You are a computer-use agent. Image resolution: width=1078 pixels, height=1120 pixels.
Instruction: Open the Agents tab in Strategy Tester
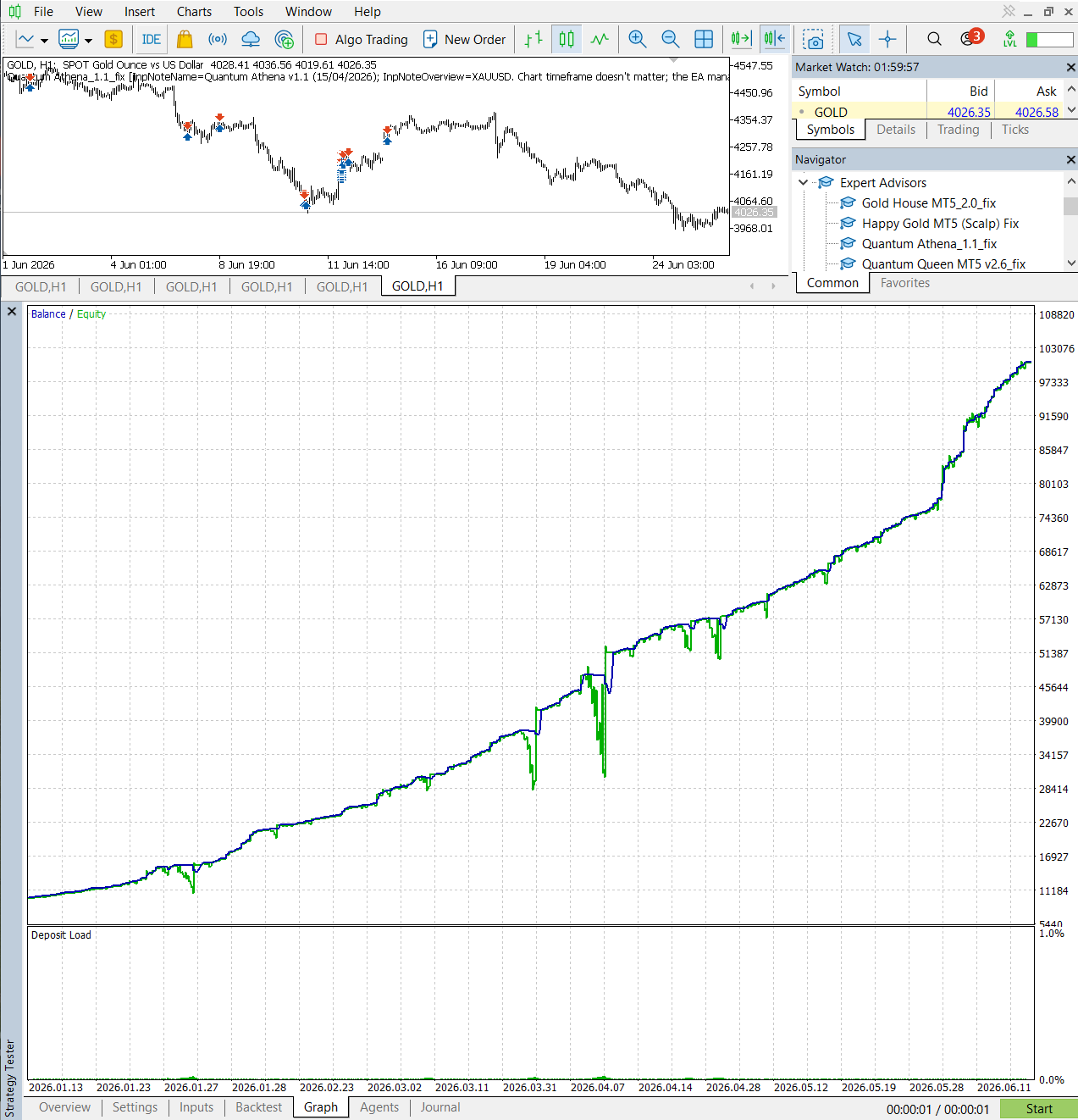pyautogui.click(x=379, y=1107)
